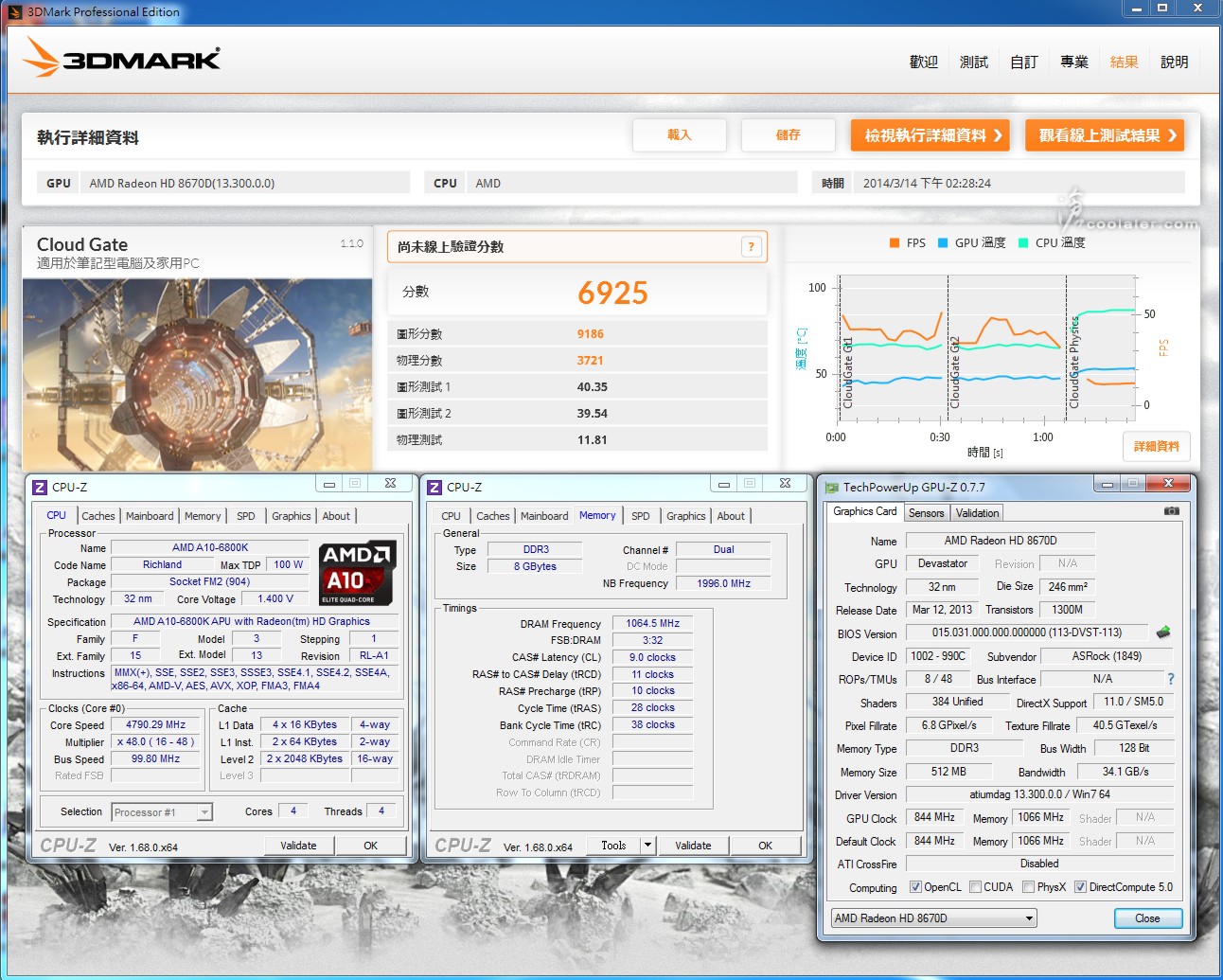Click the GPU-Z title bar icon
The width and height of the screenshot is (1223, 980).
point(831,488)
